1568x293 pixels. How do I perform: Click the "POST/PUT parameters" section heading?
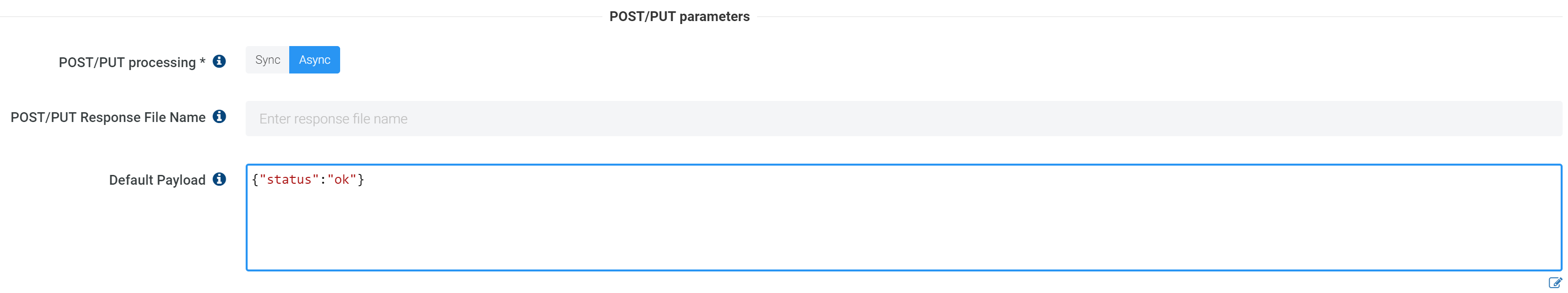pos(679,17)
